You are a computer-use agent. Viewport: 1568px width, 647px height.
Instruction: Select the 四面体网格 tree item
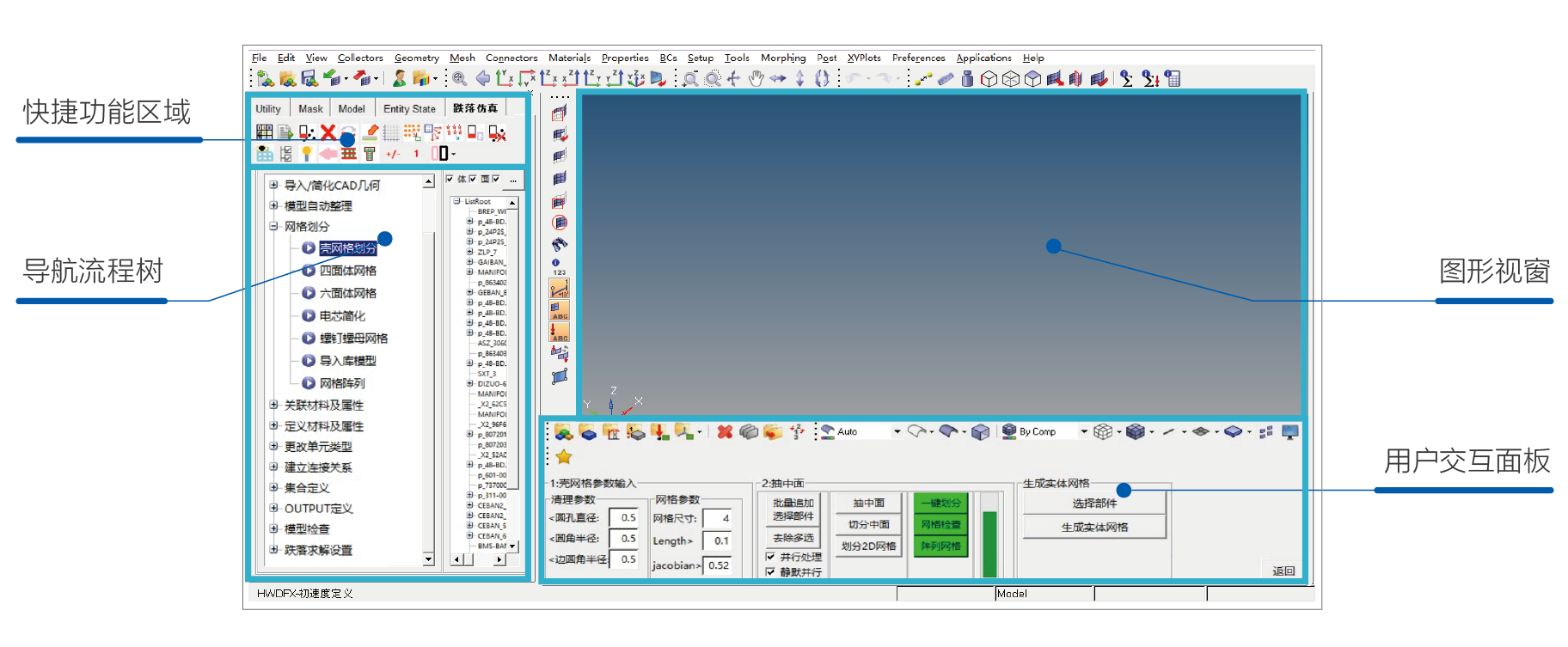(347, 271)
